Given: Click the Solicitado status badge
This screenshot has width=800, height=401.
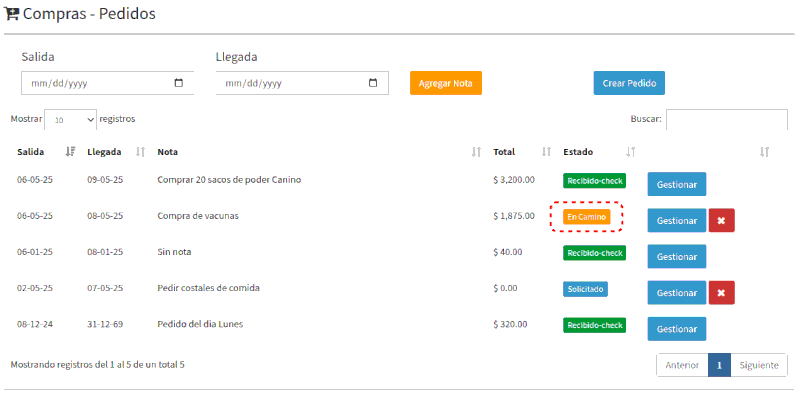Looking at the screenshot, I should [x=585, y=289].
